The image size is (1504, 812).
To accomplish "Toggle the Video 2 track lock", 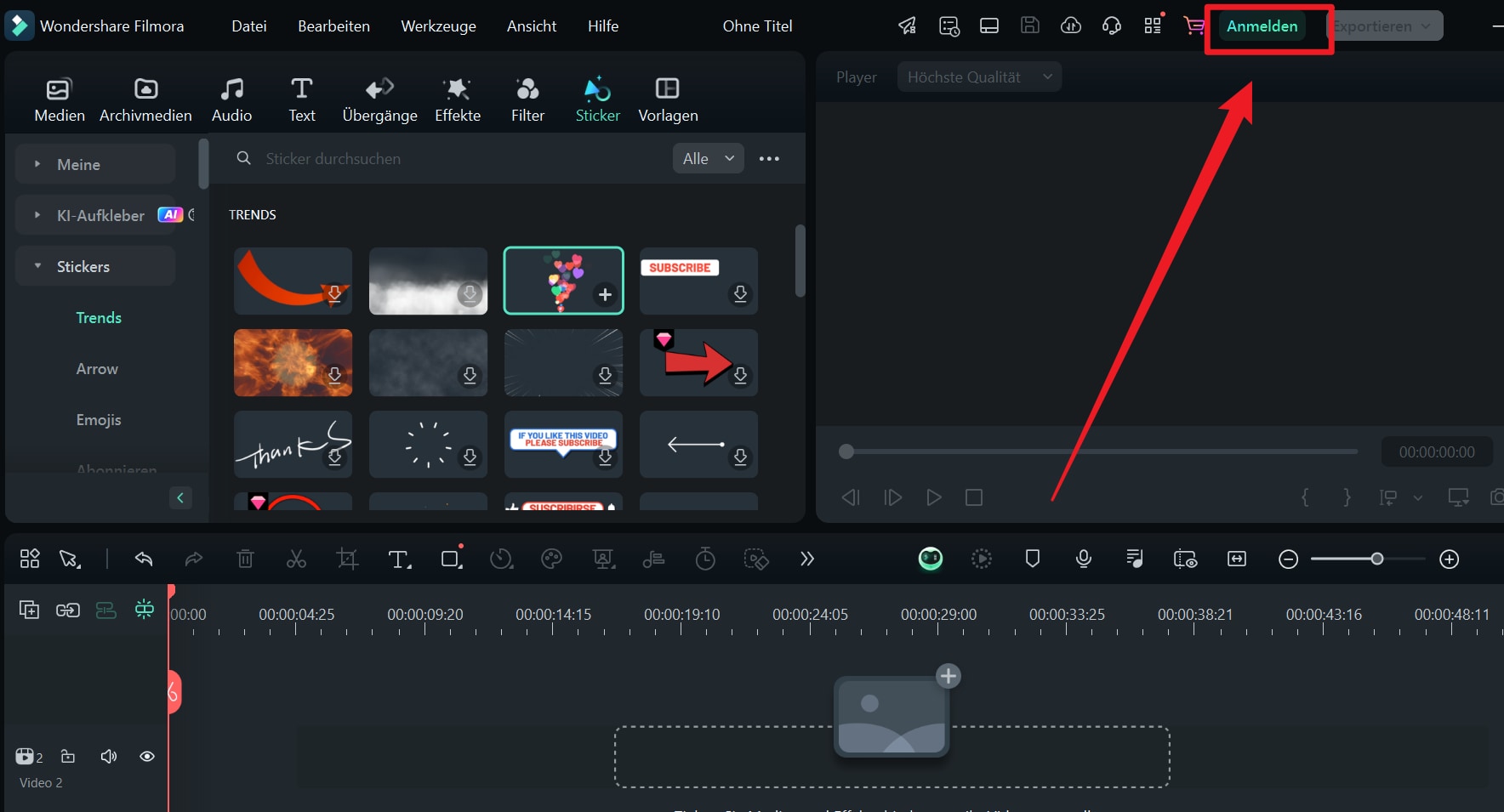I will pos(68,757).
